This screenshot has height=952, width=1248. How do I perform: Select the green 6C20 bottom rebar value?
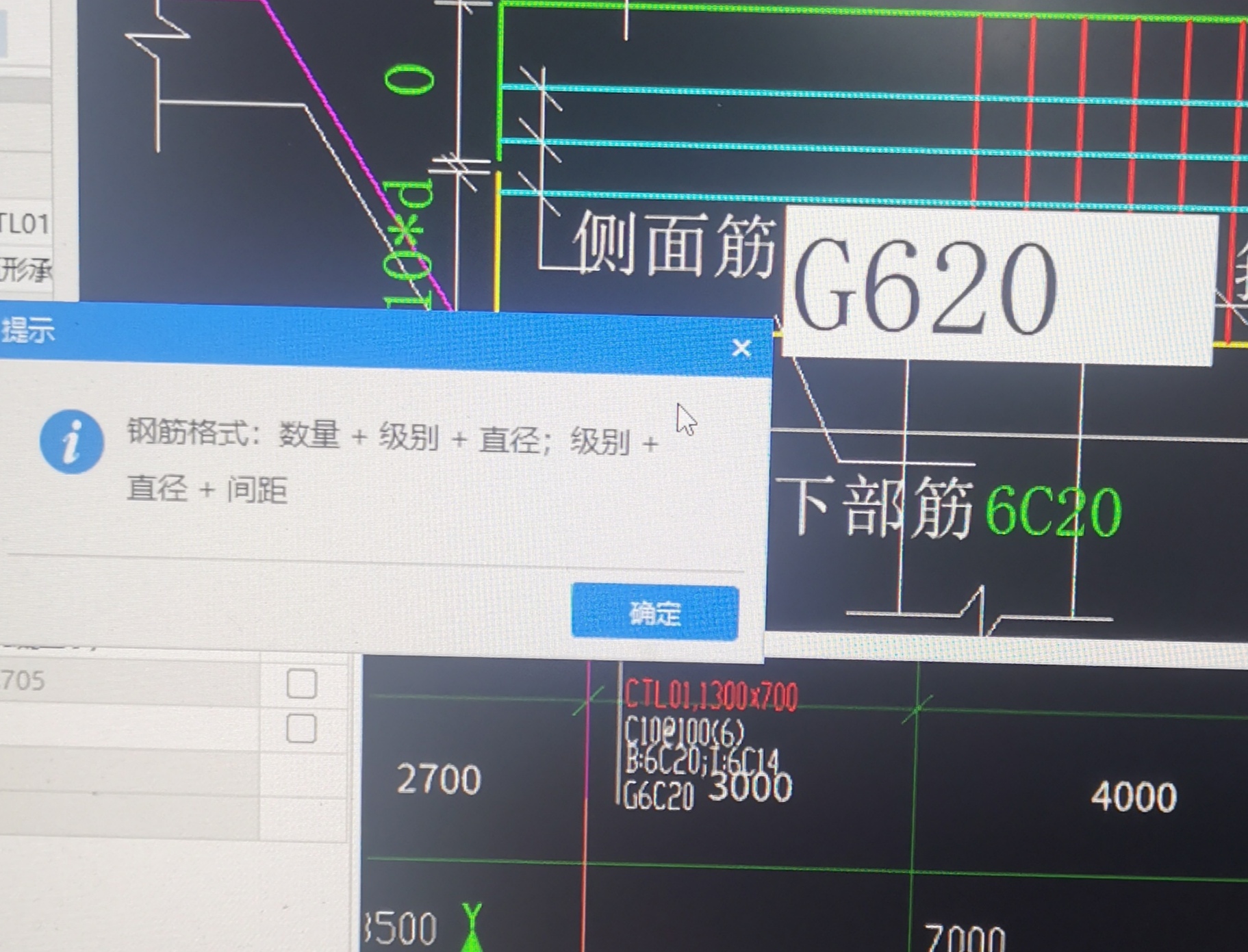[1053, 512]
